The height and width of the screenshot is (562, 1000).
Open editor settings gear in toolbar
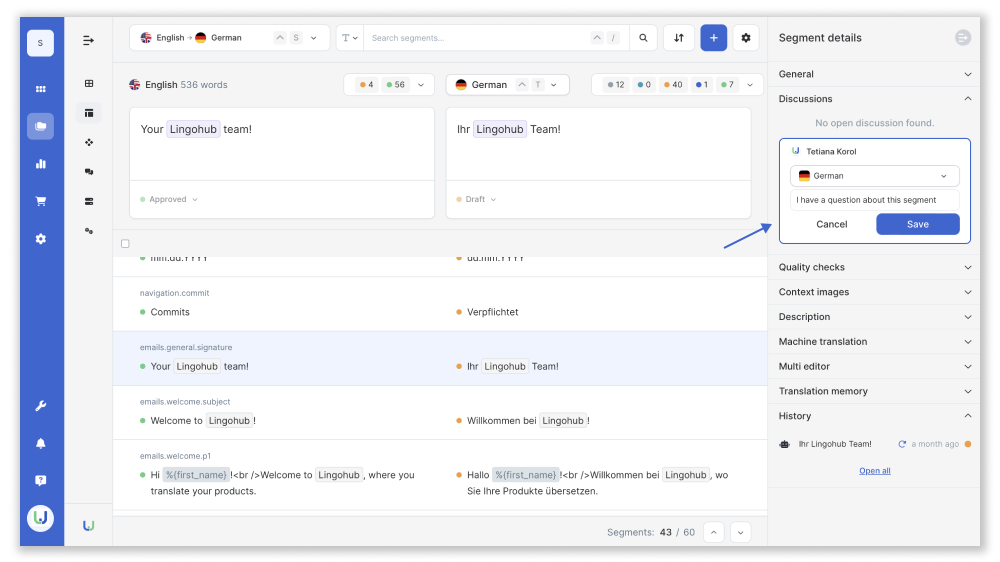point(746,38)
